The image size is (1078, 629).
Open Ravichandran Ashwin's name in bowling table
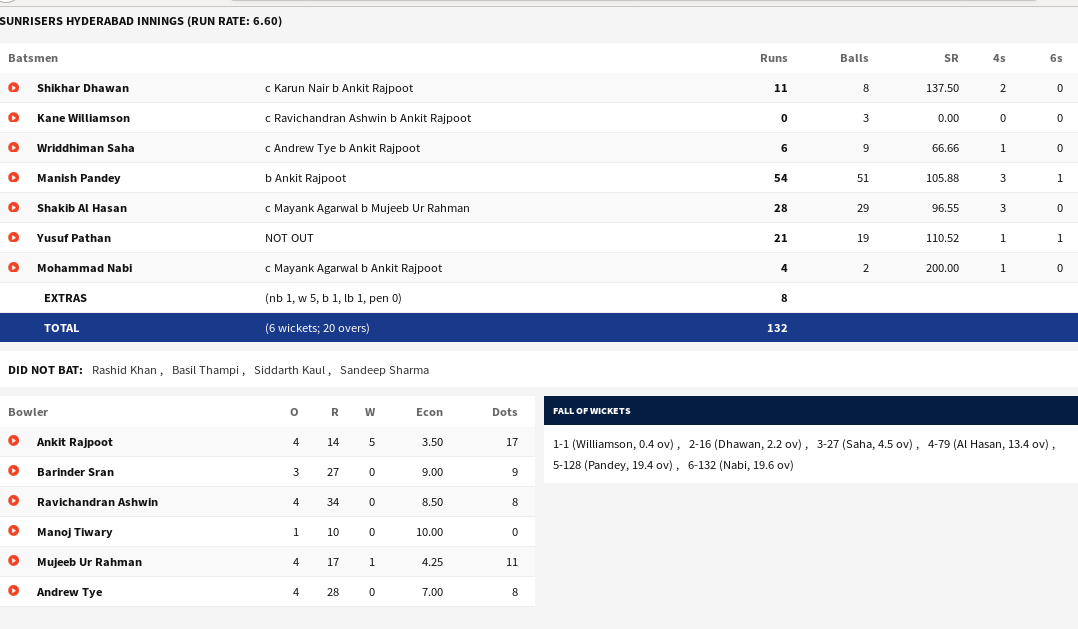coord(98,502)
